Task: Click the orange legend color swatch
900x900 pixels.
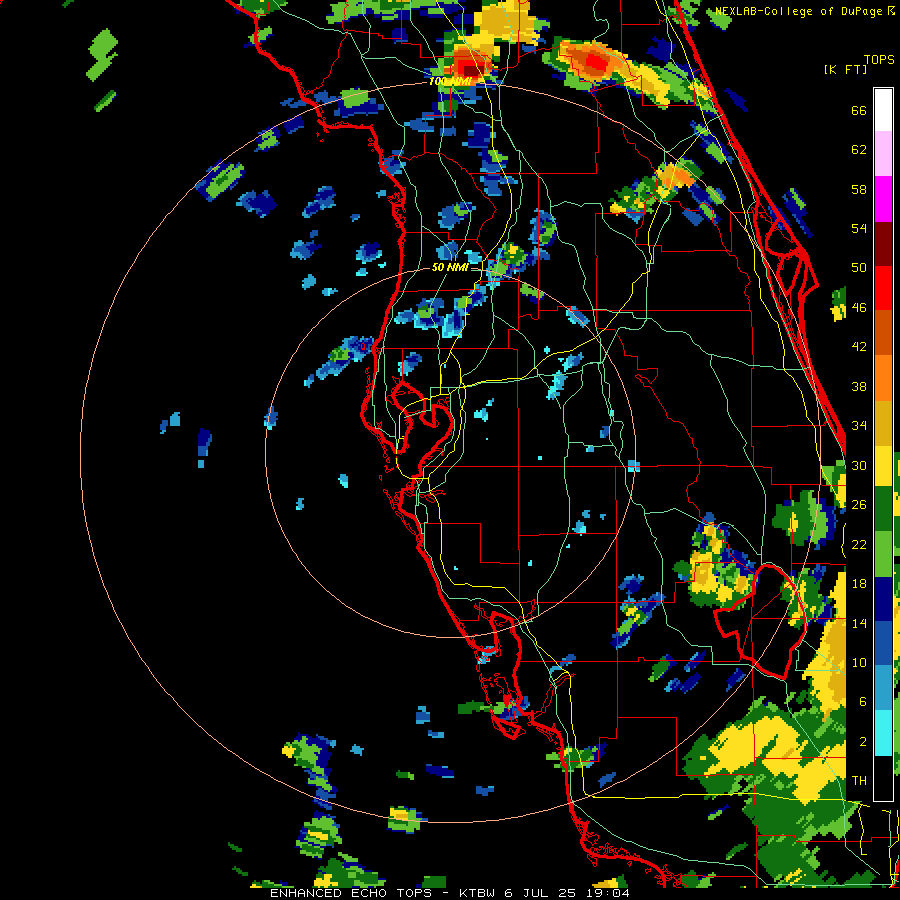Action: [x=883, y=377]
